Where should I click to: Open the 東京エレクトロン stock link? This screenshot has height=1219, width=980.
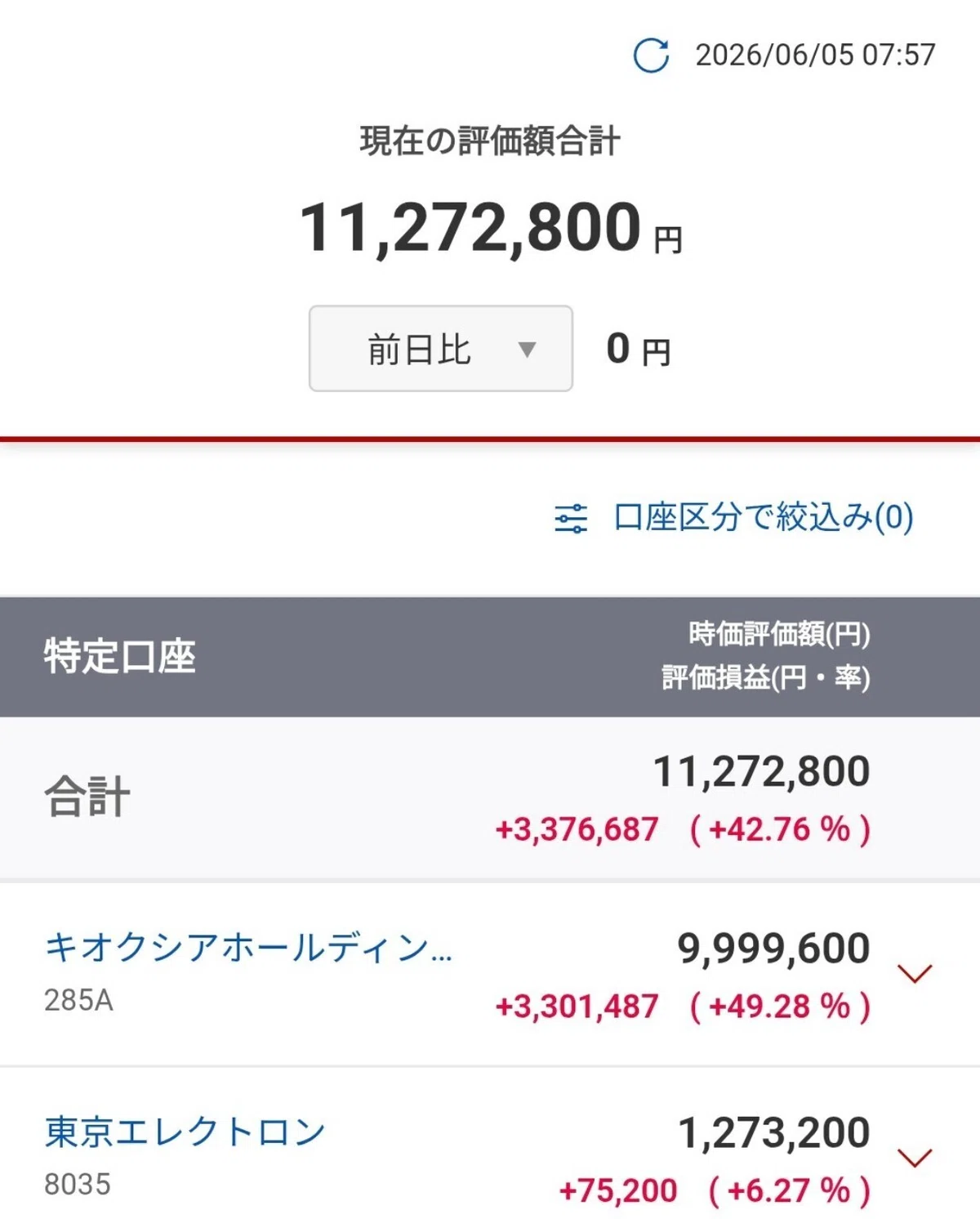[x=185, y=1132]
